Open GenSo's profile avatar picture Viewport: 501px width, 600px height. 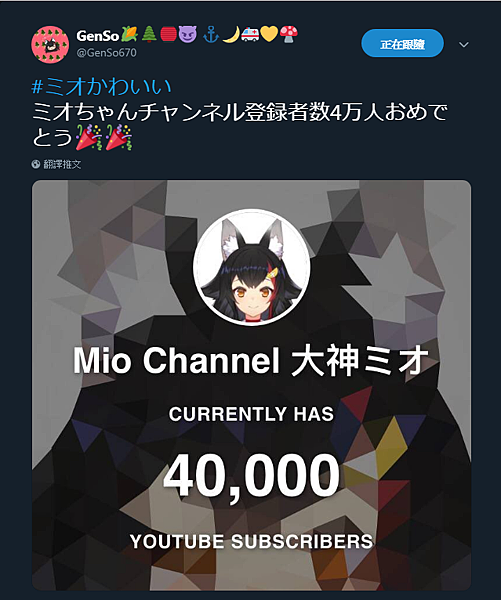tap(50, 44)
